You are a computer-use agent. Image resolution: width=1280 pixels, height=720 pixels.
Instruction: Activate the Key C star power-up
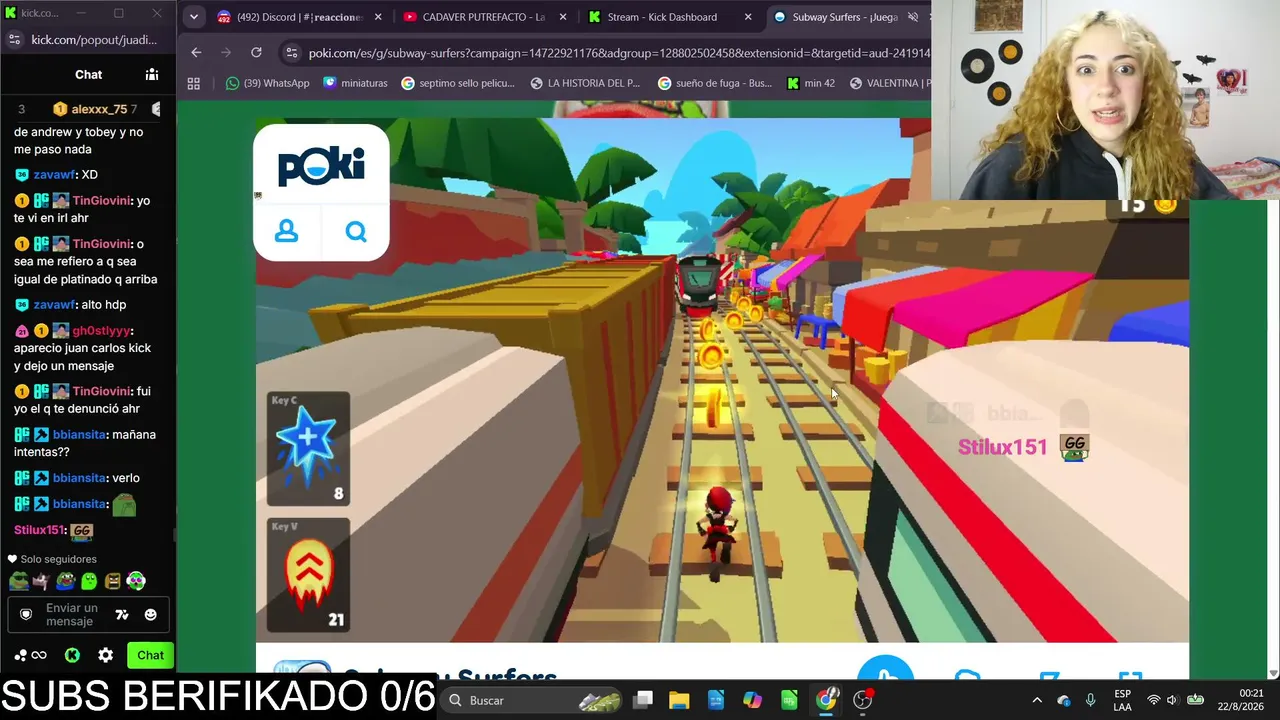(308, 449)
